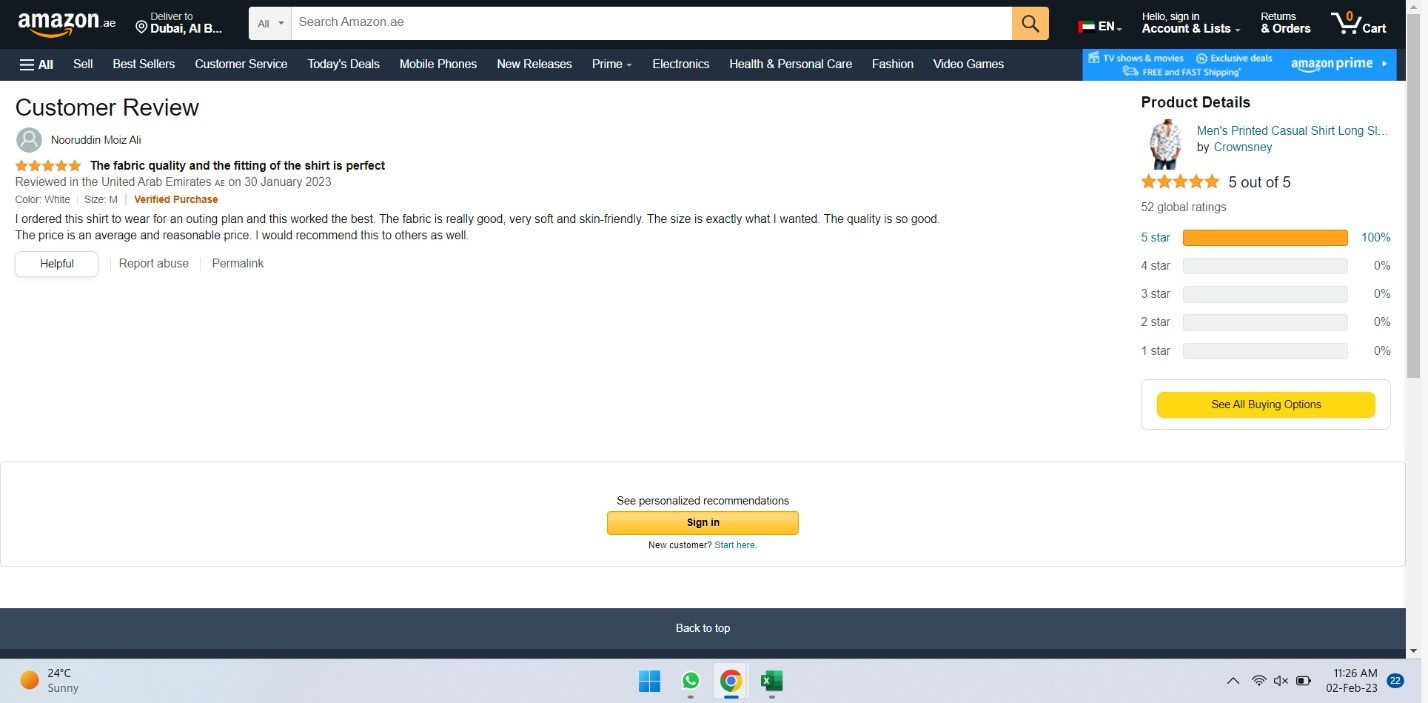Open the shopping cart
This screenshot has width=1428, height=703.
[1358, 23]
